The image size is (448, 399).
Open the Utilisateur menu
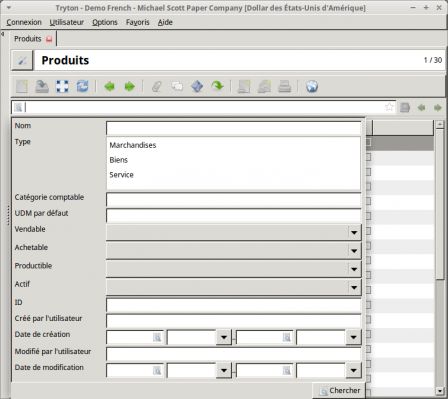tap(67, 22)
